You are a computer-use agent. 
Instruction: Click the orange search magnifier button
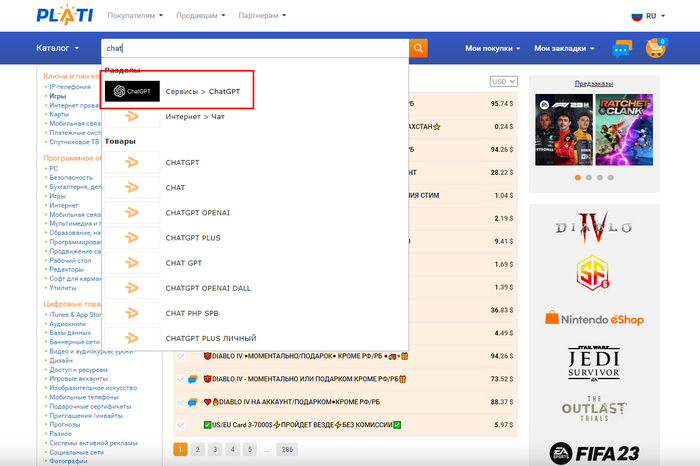(418, 48)
